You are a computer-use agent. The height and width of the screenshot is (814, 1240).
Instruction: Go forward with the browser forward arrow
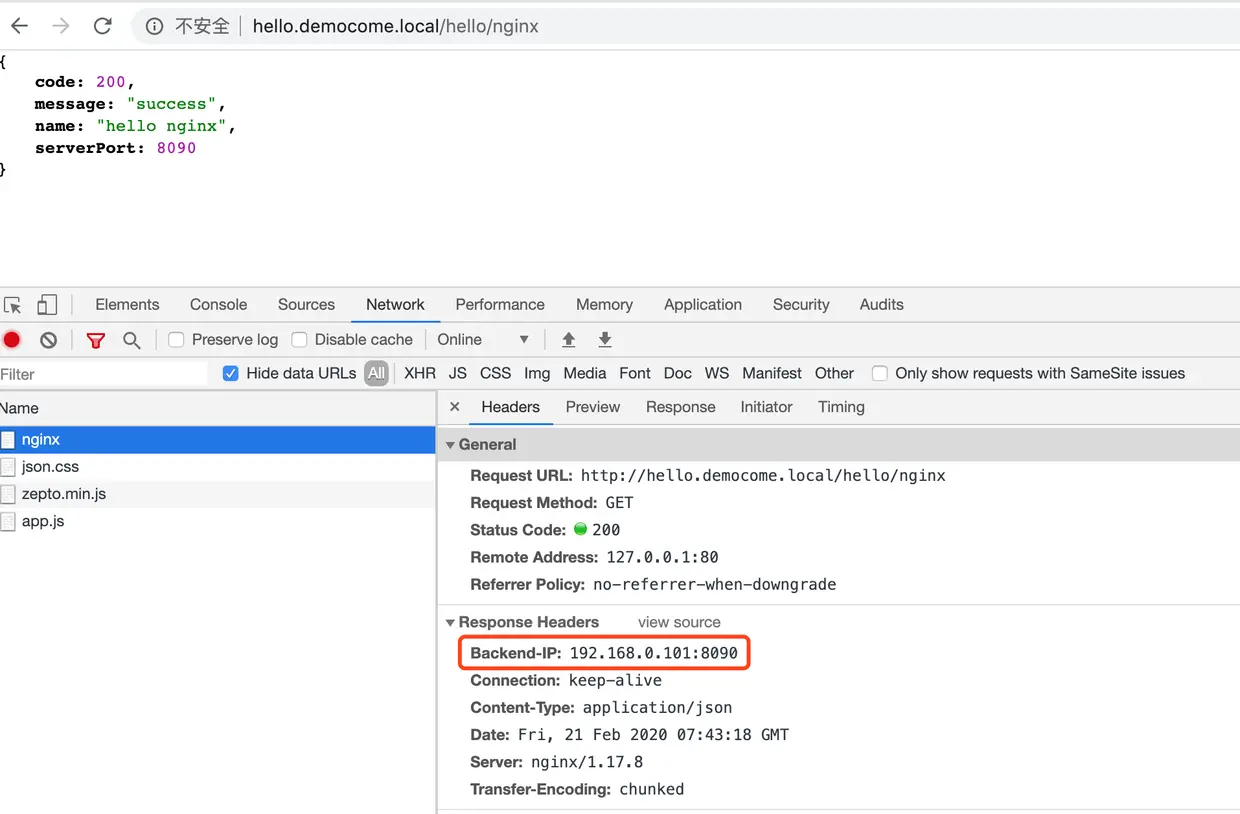[61, 26]
